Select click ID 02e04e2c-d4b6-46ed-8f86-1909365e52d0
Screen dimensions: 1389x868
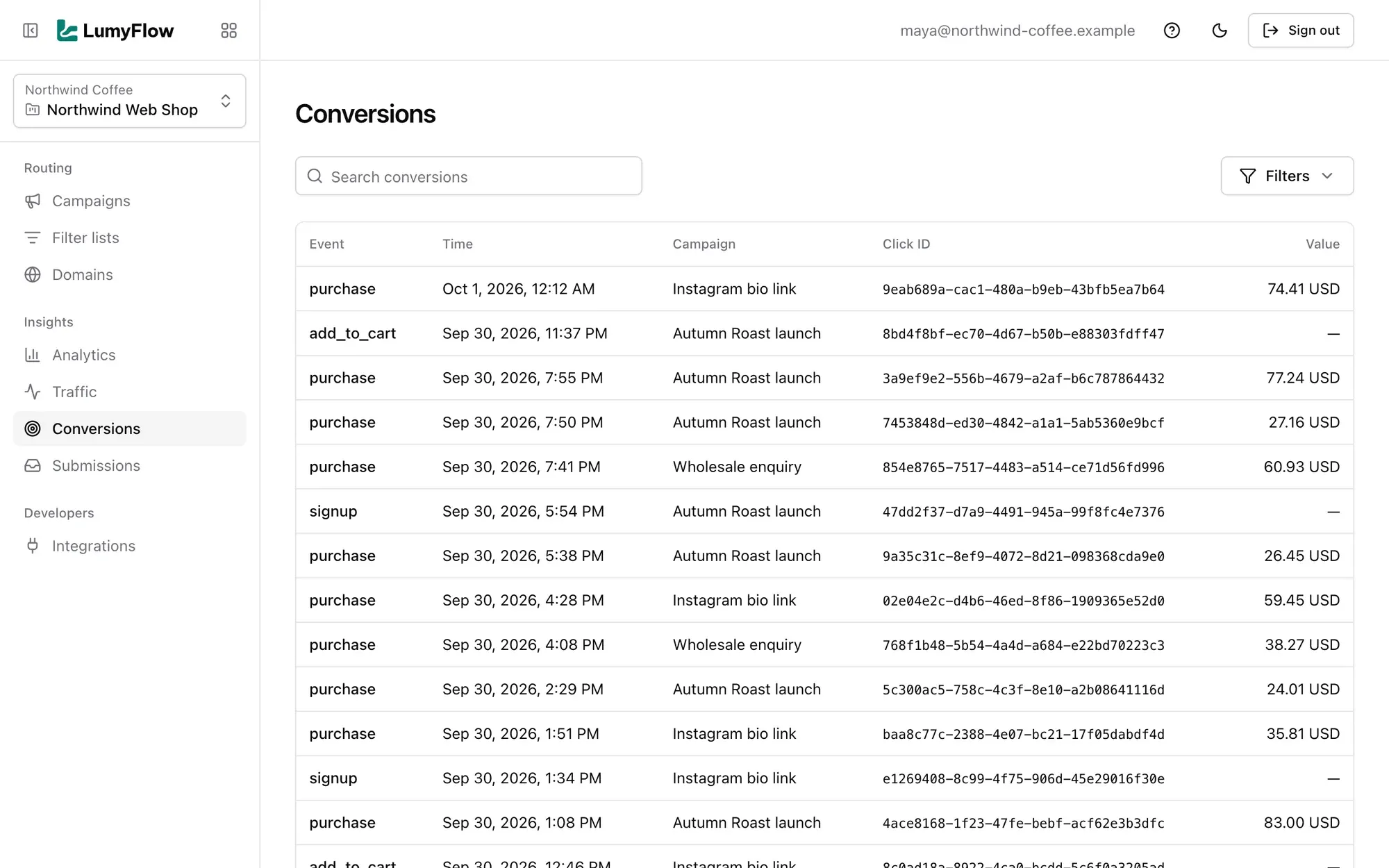[1023, 600]
